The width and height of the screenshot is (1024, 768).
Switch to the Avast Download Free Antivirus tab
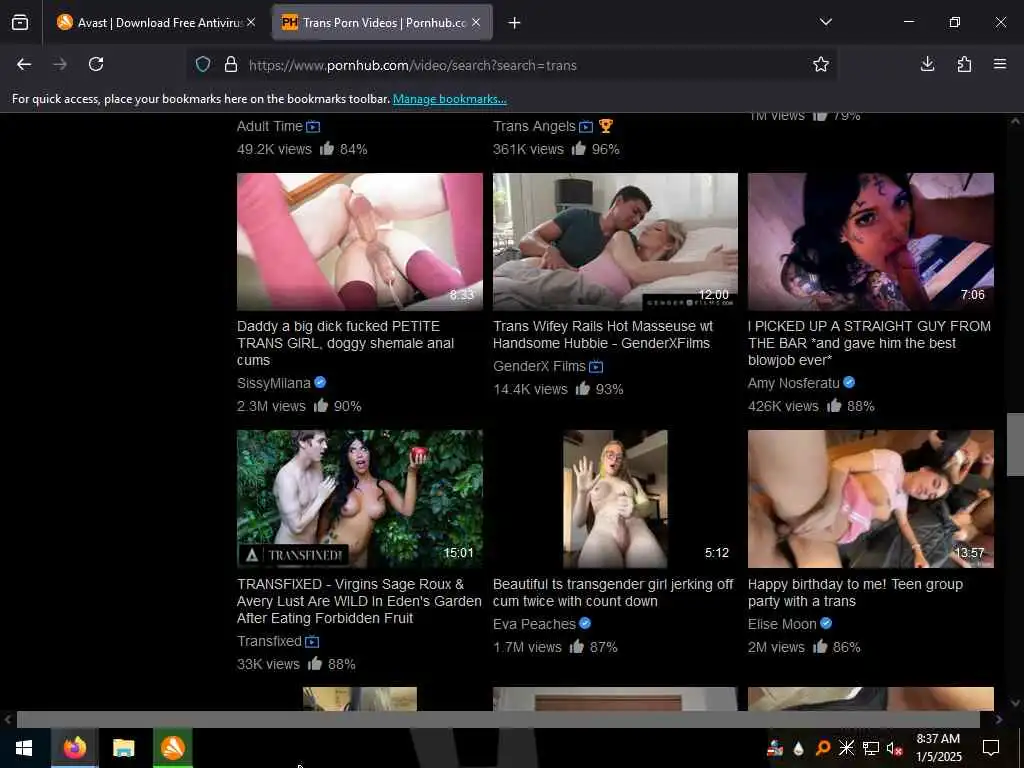(149, 22)
